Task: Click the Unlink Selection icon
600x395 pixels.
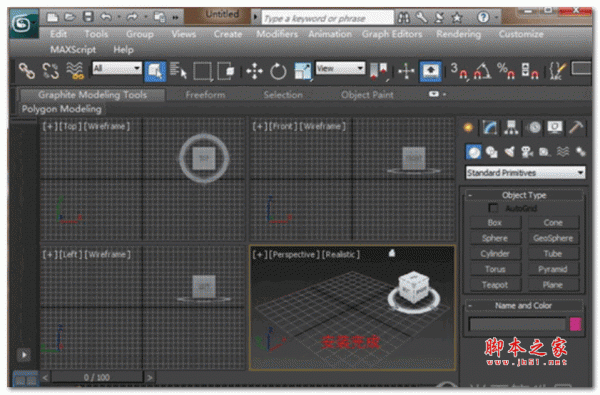Action: [51, 71]
